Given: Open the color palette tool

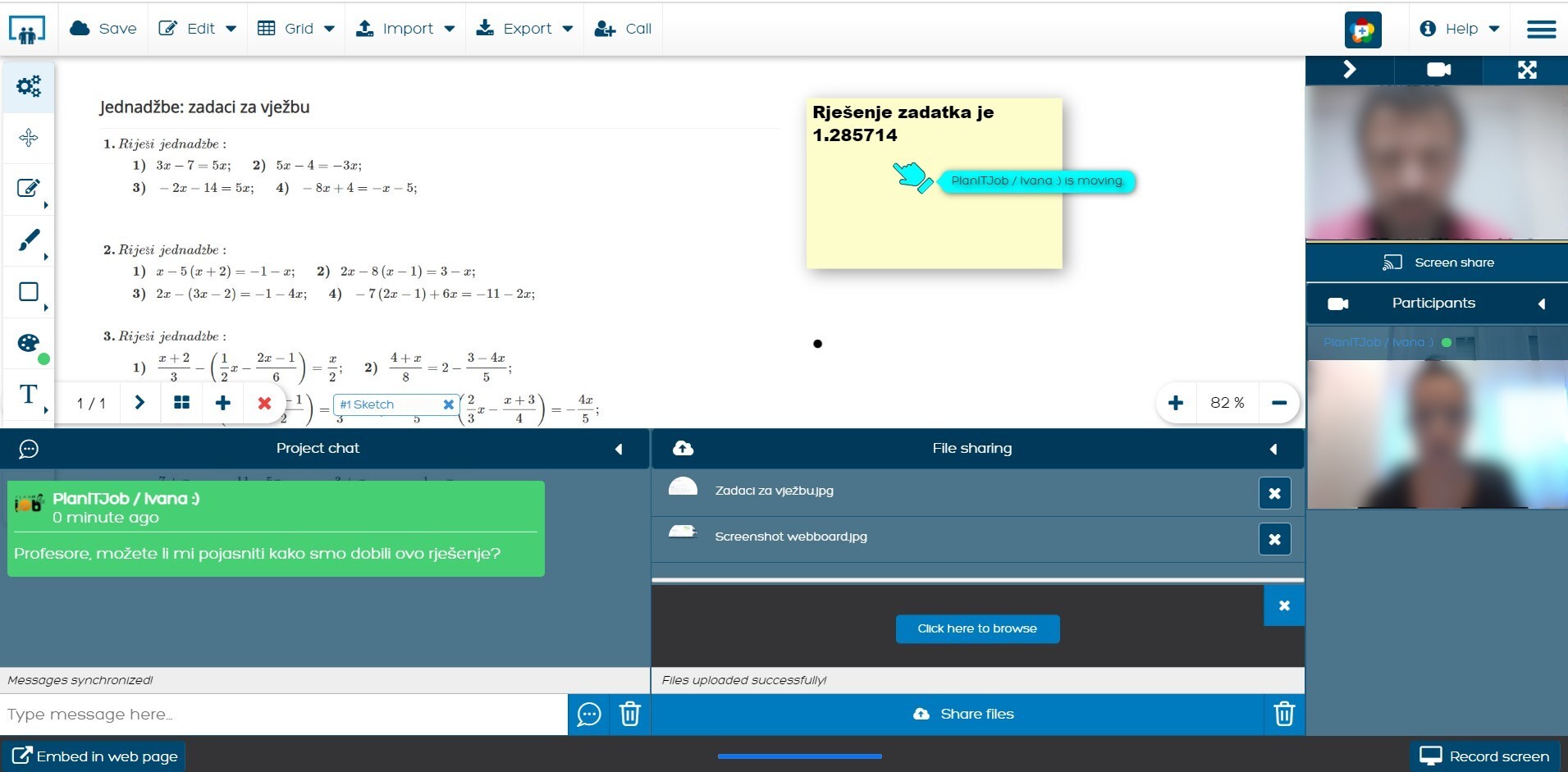Looking at the screenshot, I should (29, 343).
